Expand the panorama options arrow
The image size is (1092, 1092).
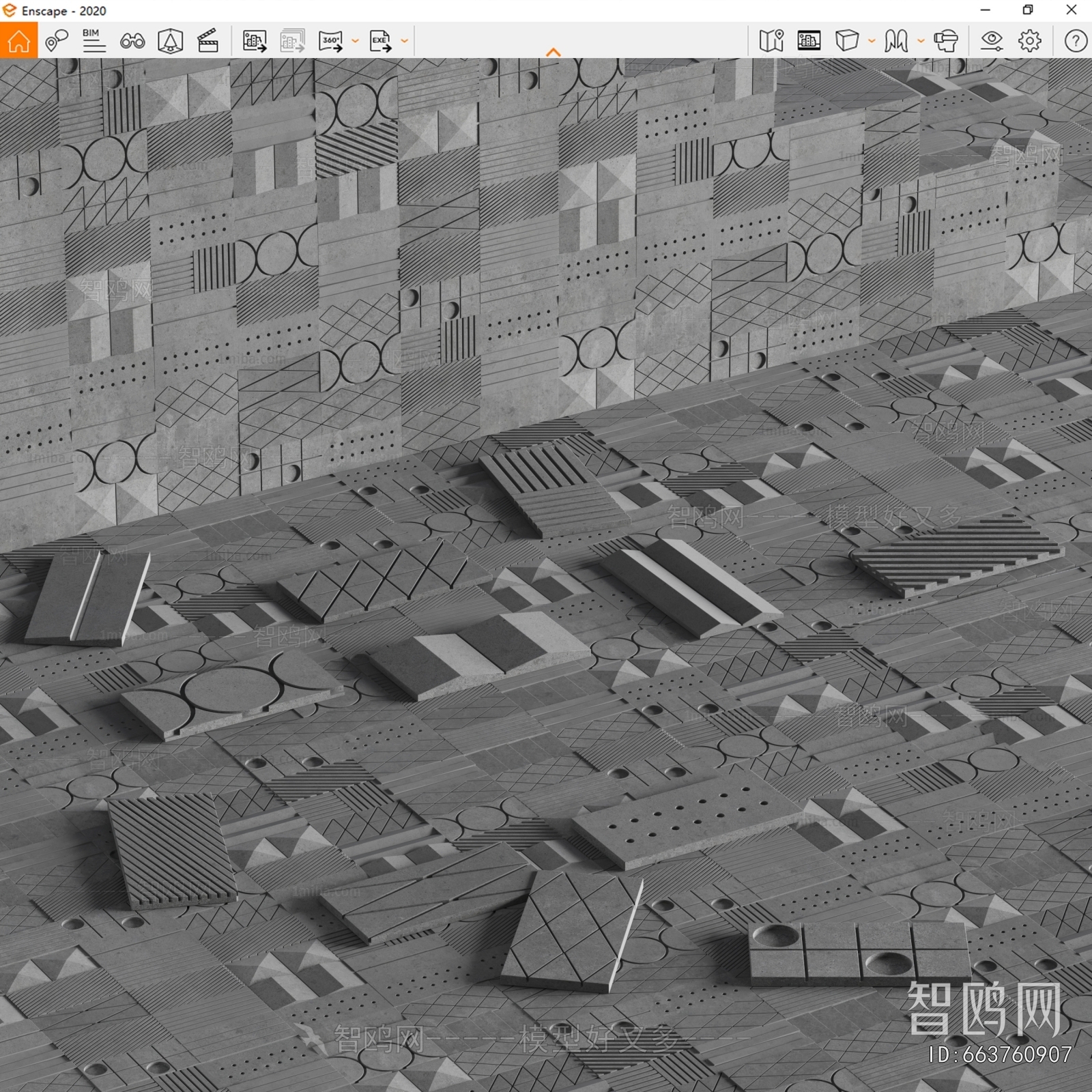[355, 41]
